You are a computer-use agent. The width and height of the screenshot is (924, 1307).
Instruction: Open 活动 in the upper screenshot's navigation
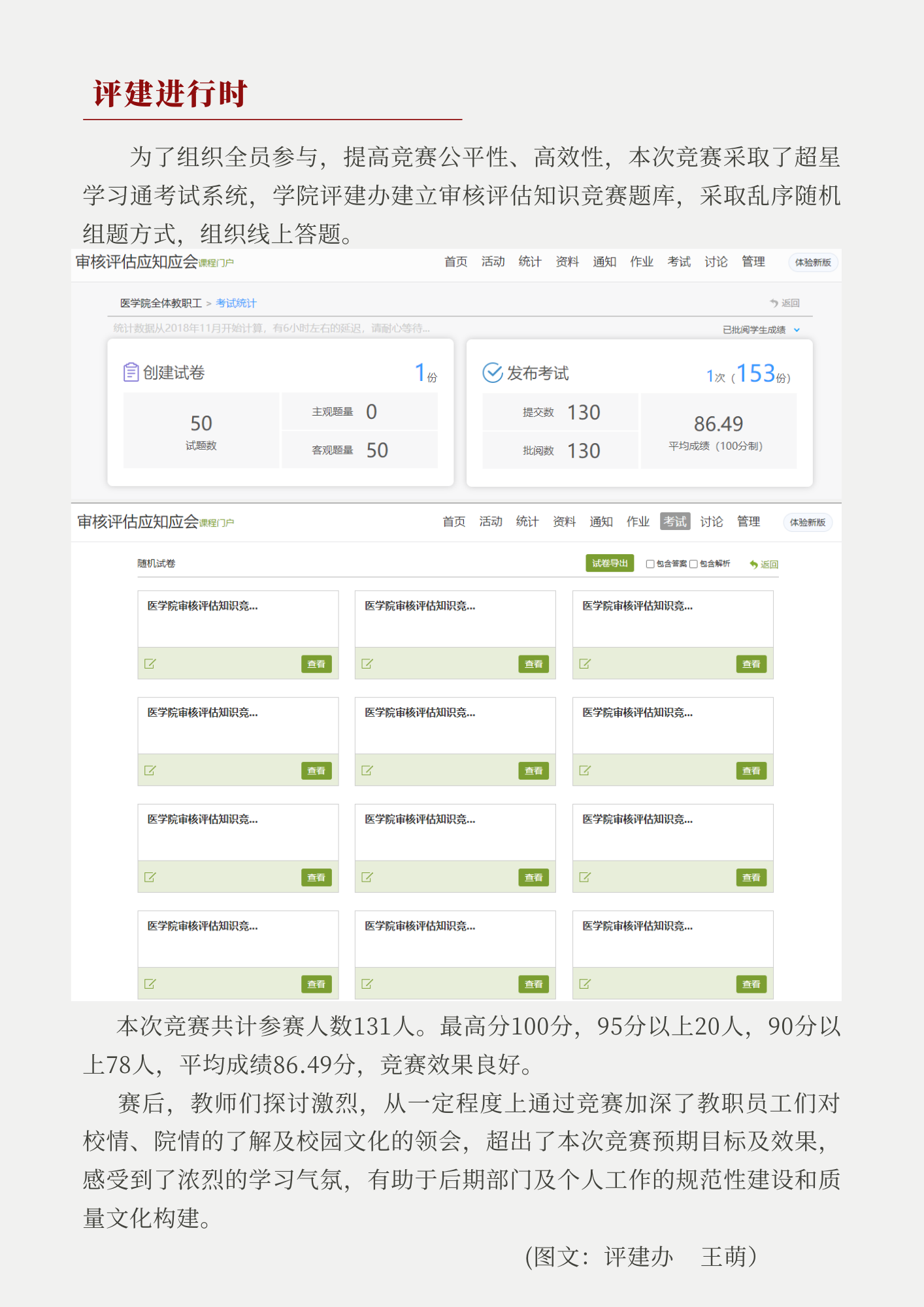tap(493, 262)
